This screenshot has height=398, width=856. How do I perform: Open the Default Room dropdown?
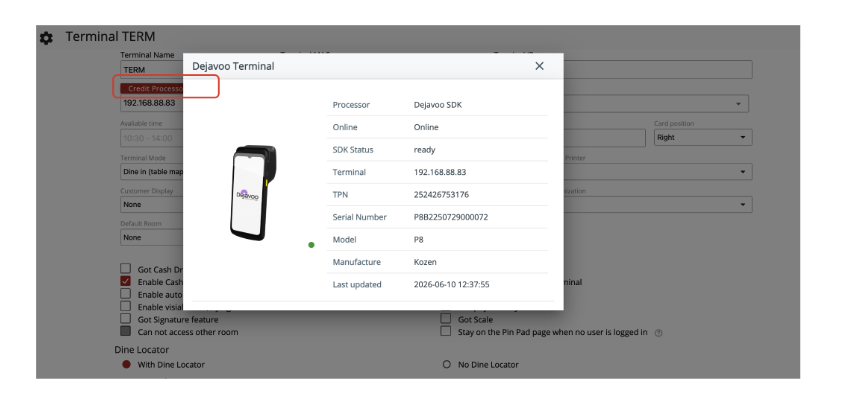[152, 237]
